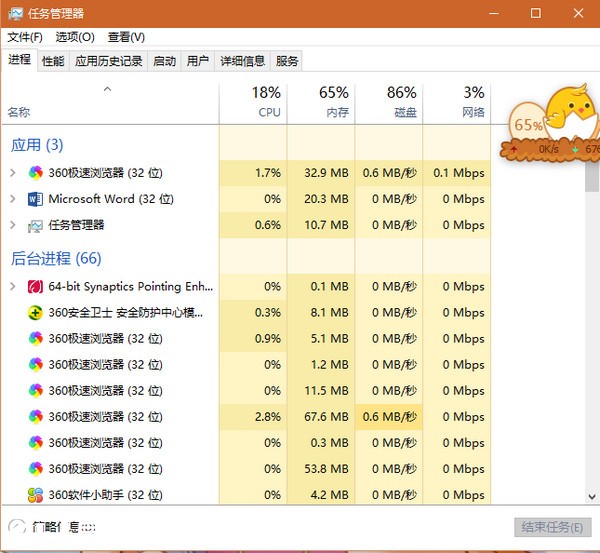Click the 360软件小助手 icon

coord(36,495)
